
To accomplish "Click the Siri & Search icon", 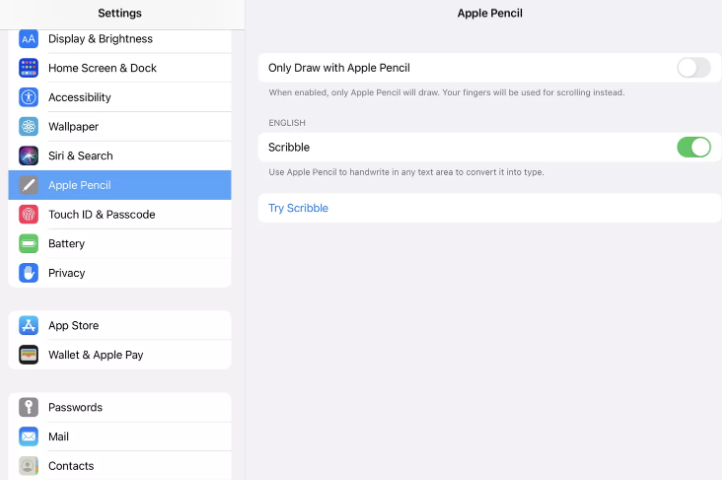I will [29, 156].
